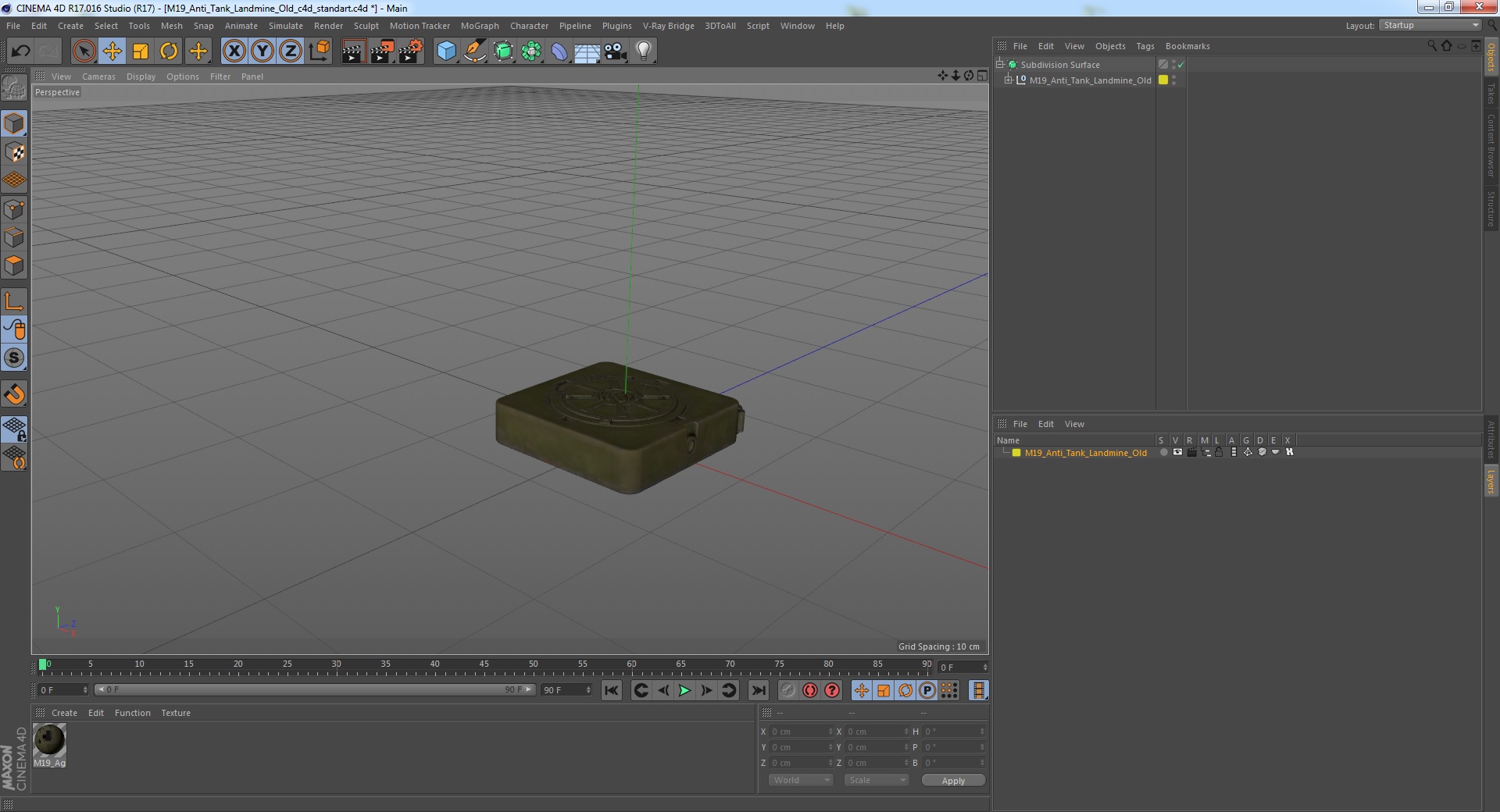Open the World coordinate dropdown
This screenshot has width=1500, height=812.
801,780
